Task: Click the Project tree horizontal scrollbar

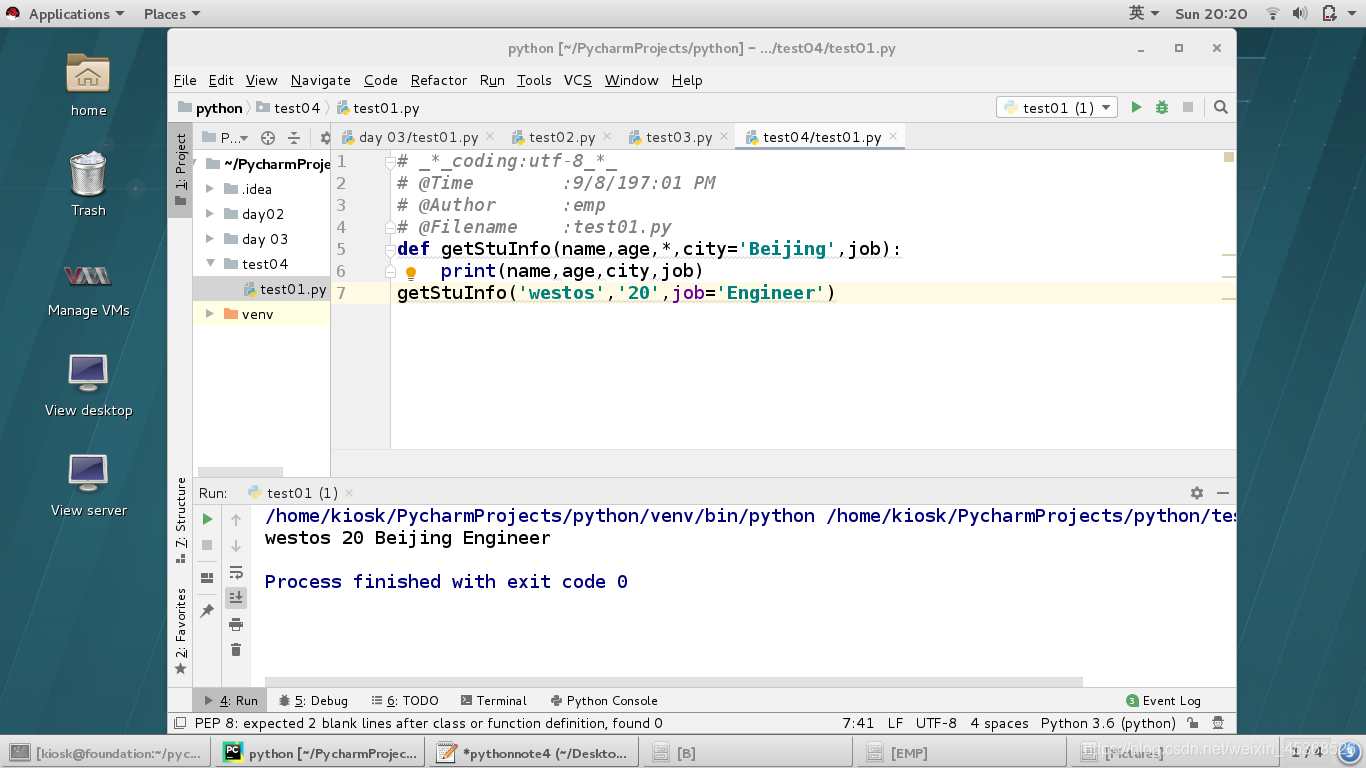Action: (240, 472)
